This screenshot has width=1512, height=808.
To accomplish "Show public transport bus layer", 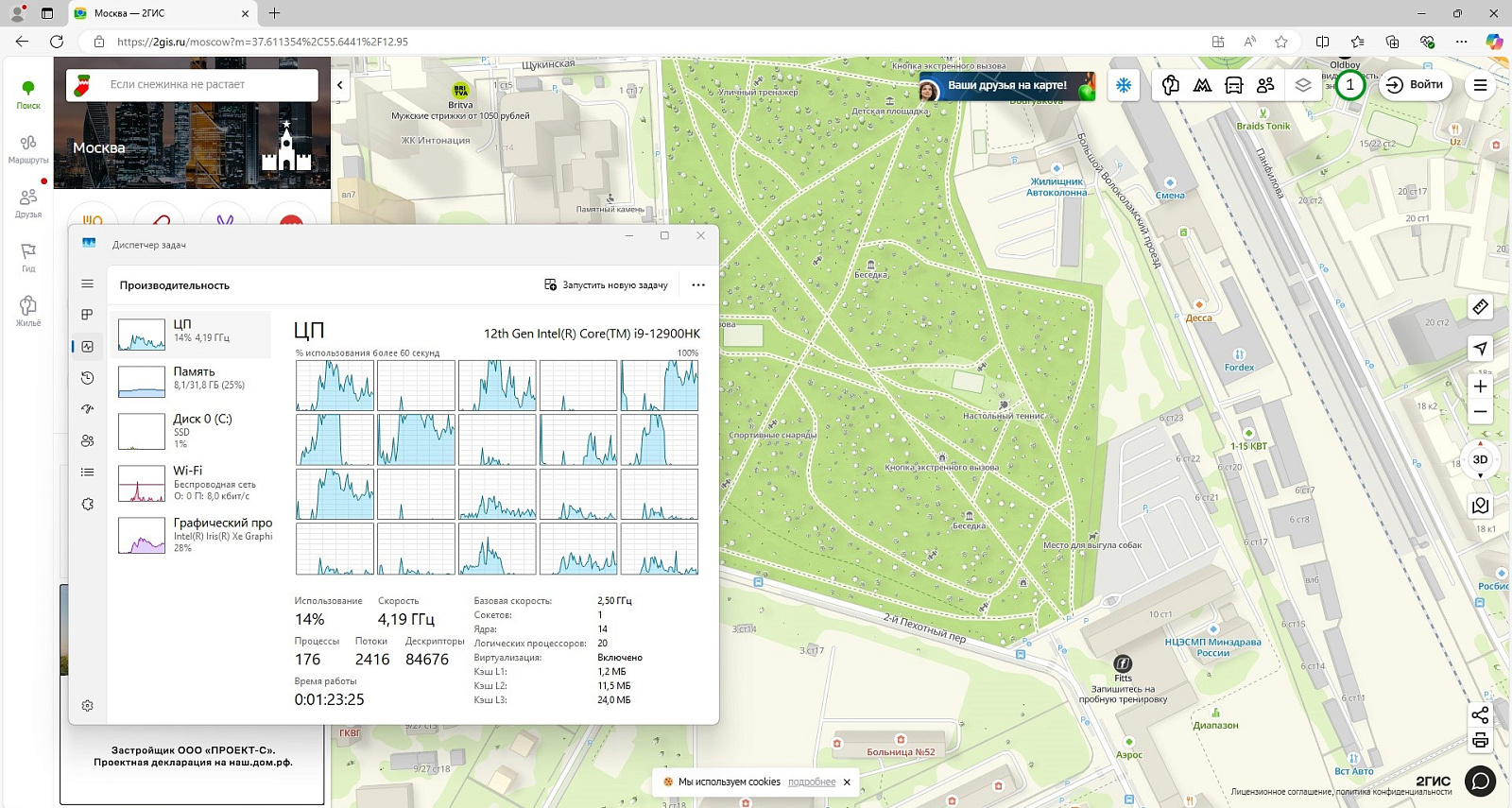I will coord(1234,85).
